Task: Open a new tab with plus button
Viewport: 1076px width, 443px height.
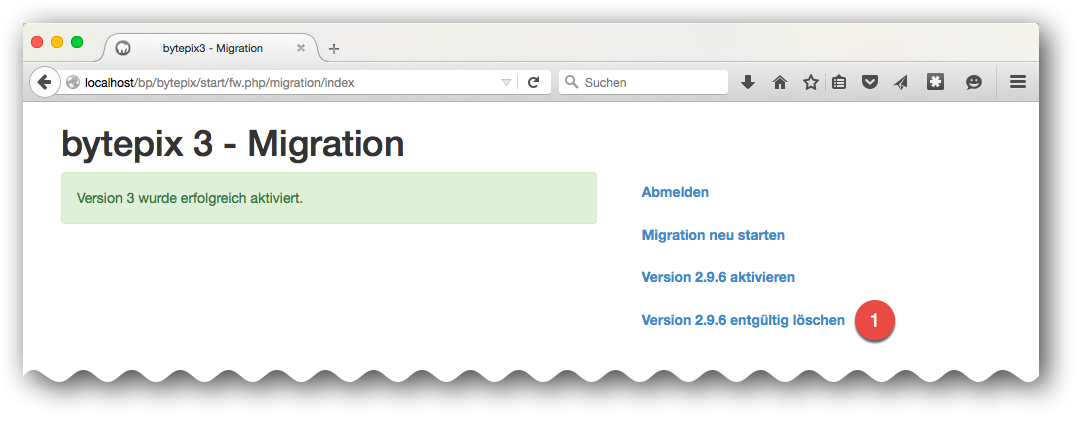Action: click(334, 49)
